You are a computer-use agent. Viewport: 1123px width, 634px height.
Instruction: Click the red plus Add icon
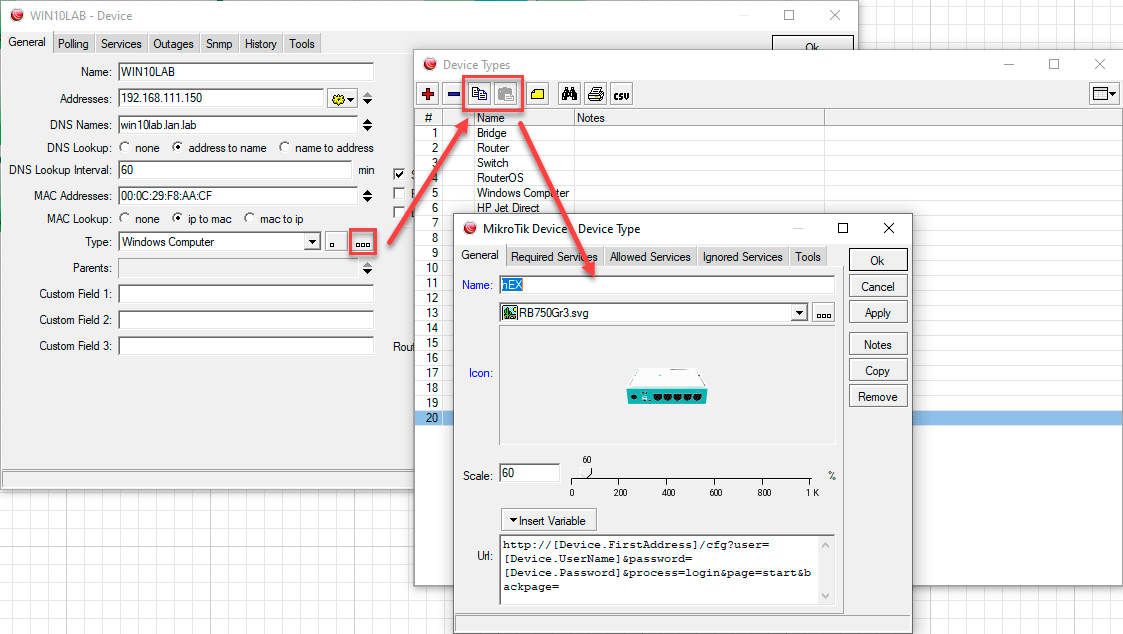428,94
